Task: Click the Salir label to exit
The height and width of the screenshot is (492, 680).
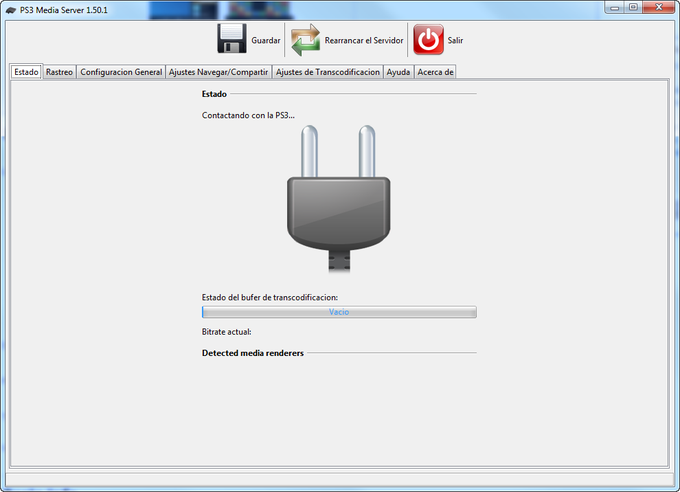Action: [x=455, y=40]
